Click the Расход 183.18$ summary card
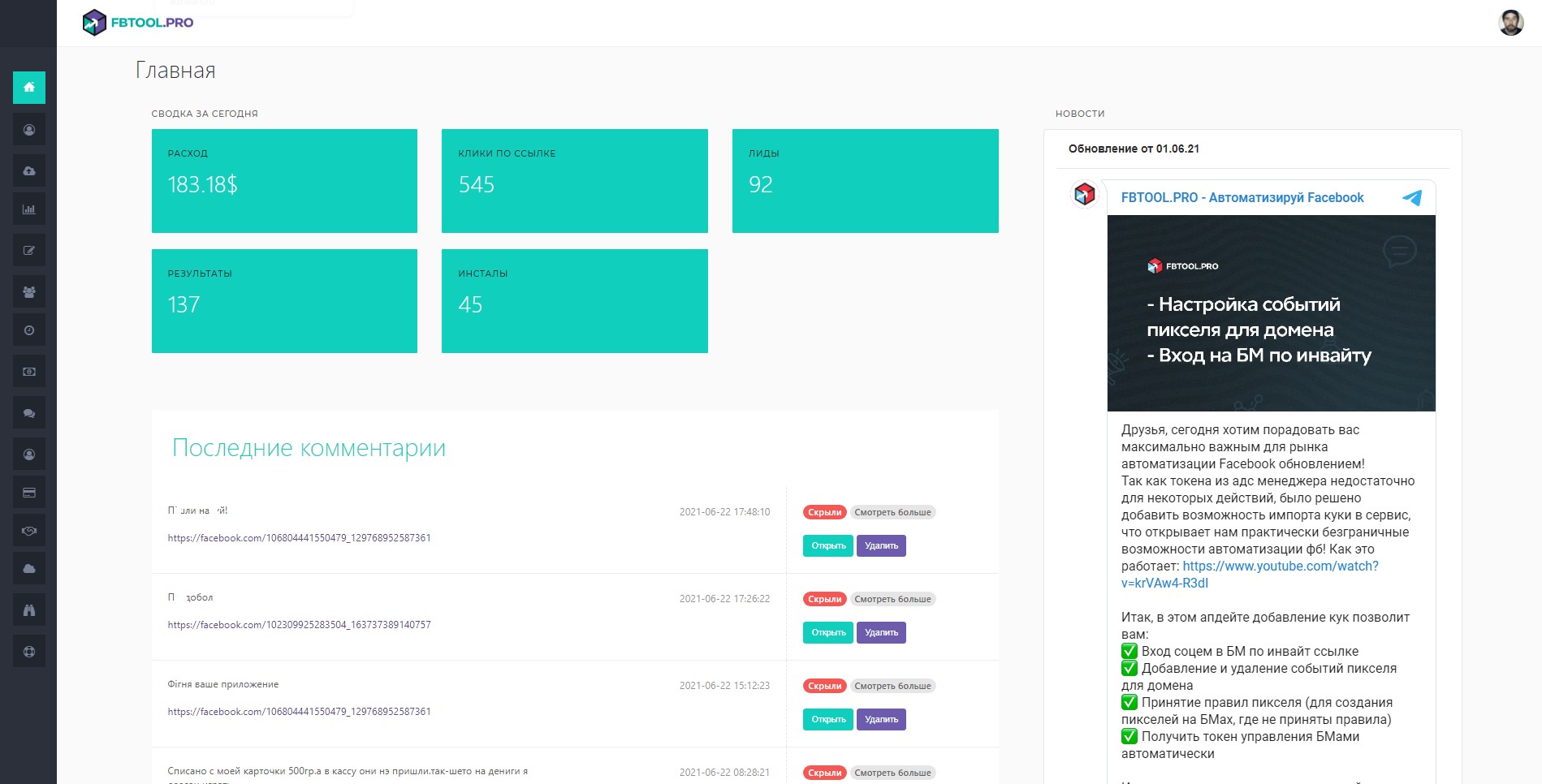 click(x=284, y=181)
